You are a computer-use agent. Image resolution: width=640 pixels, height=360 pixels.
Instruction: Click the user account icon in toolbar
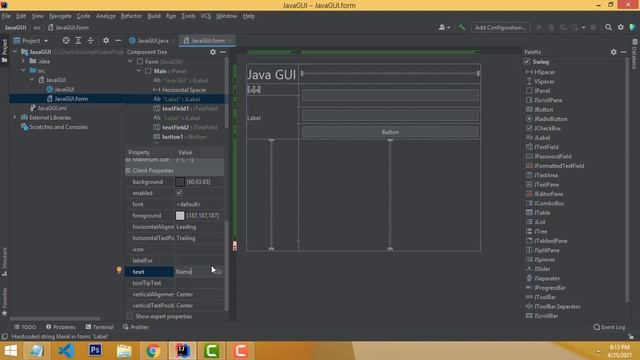(x=444, y=27)
